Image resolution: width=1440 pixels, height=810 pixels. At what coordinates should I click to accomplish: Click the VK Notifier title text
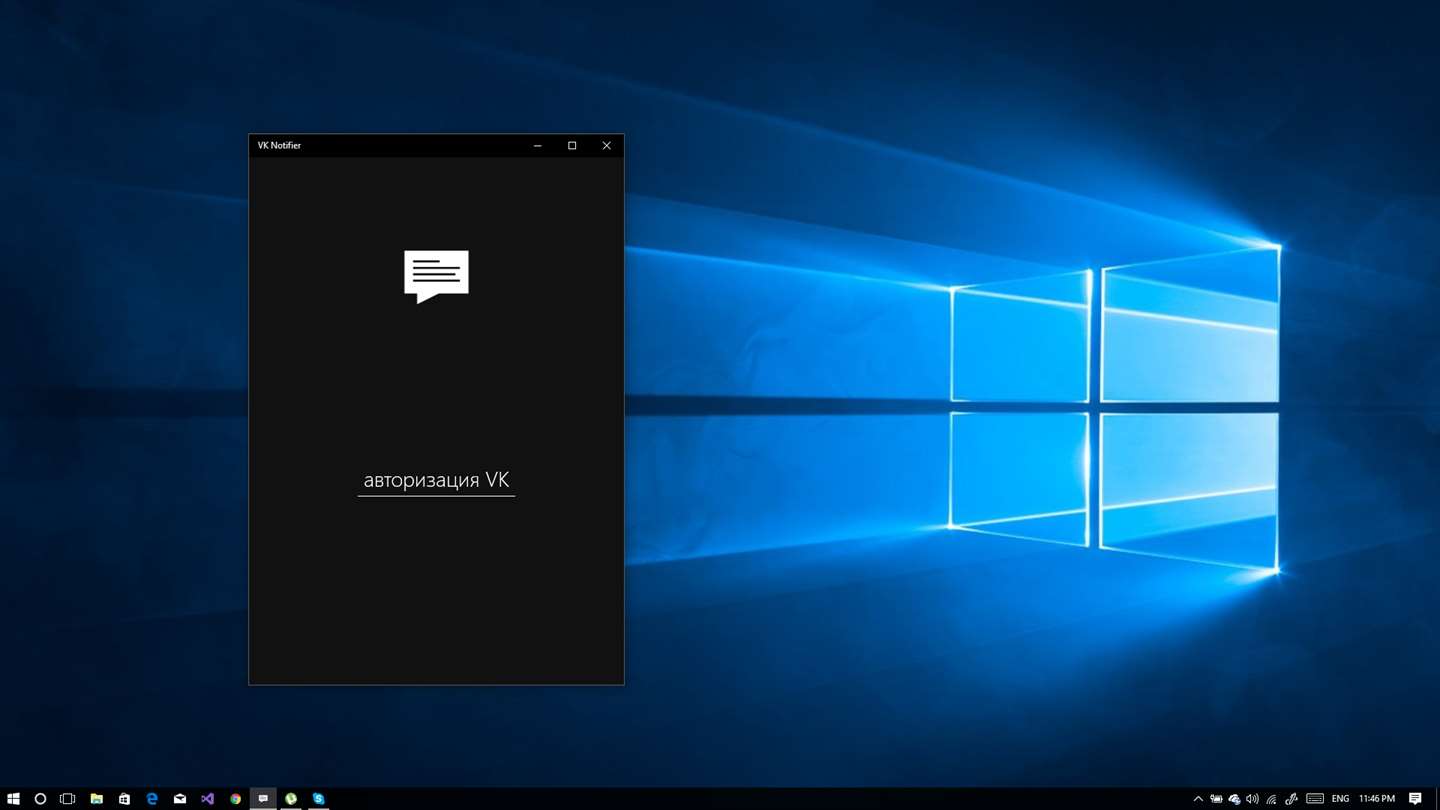click(x=279, y=146)
